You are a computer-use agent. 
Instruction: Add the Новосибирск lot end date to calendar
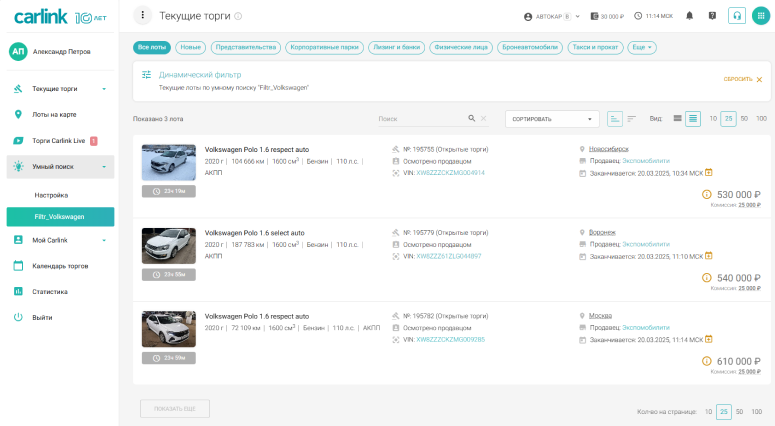709,172
